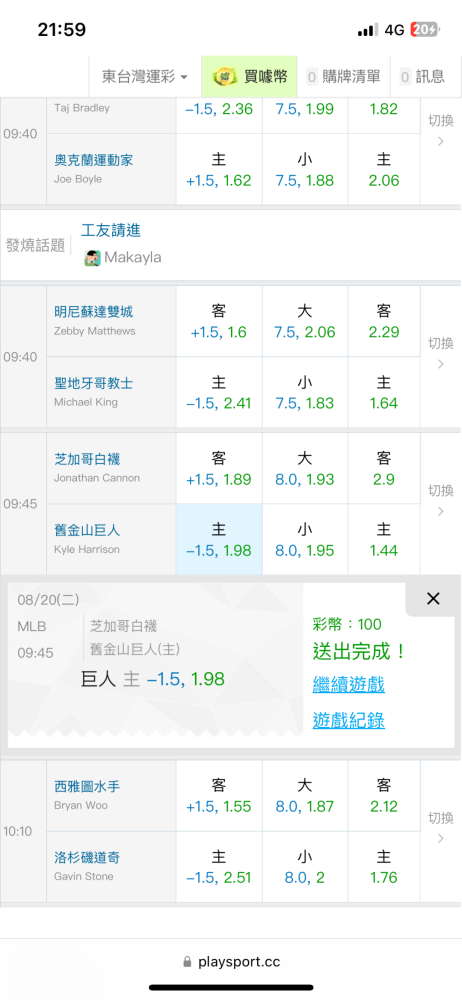The image size is (462, 1000).
Task: Select 小 8.0, 2 for 洛杉磯道奇
Action: tap(305, 867)
